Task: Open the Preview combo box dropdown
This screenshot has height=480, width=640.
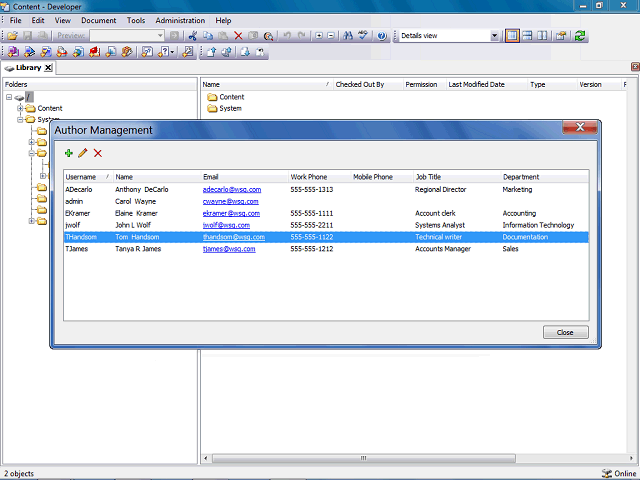Action: point(160,36)
